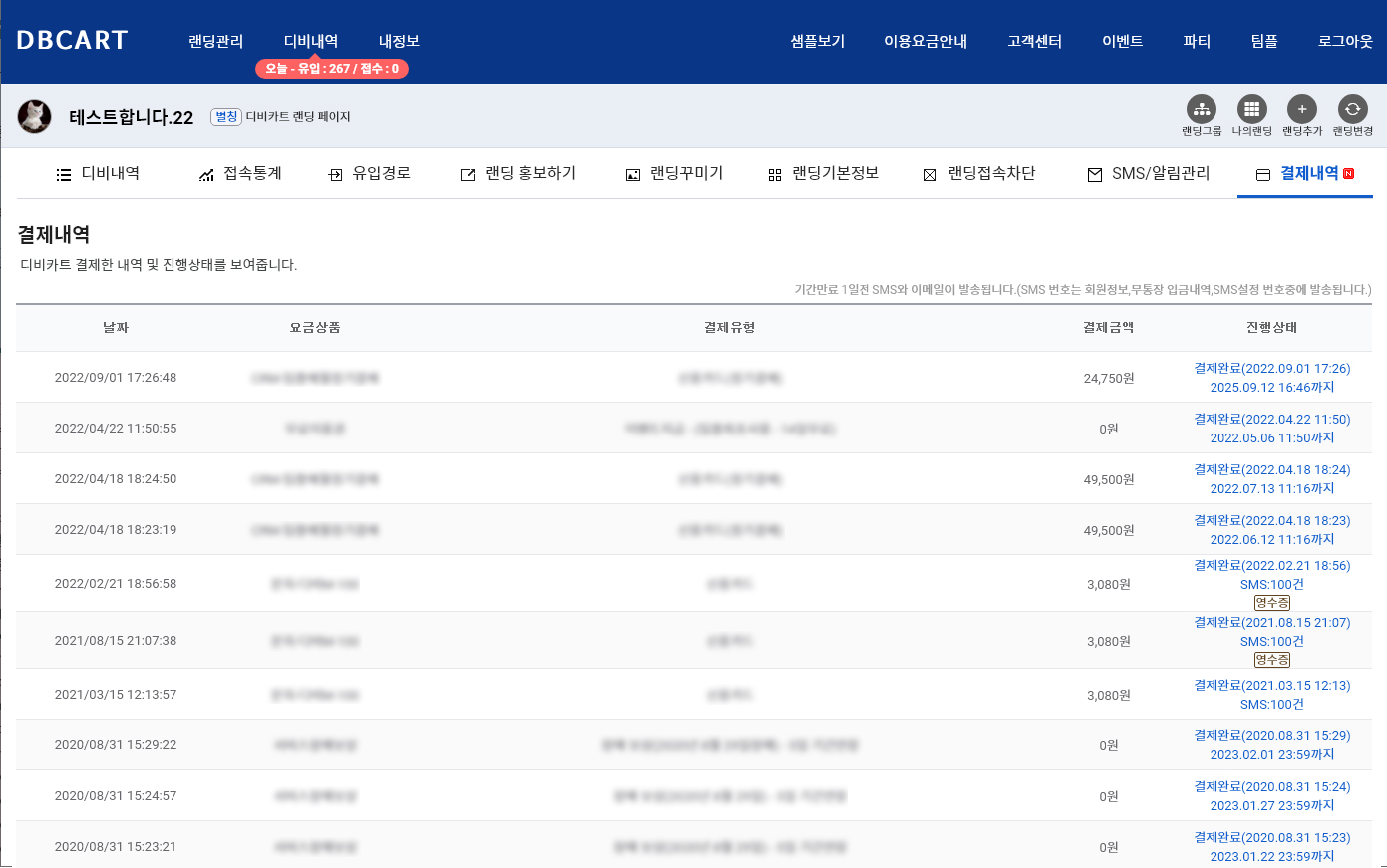Open SMS/알림관리 tab
The height and width of the screenshot is (868, 1387).
tap(1148, 174)
